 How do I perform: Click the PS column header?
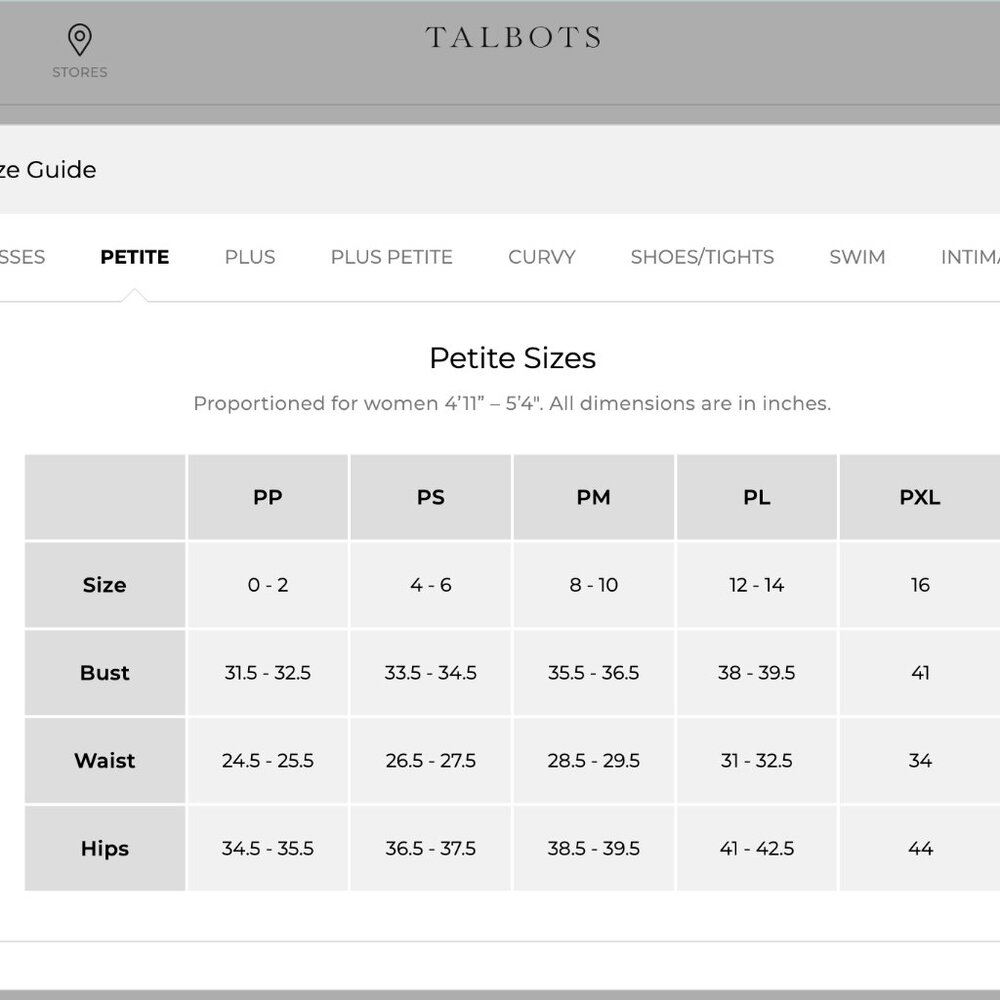[x=430, y=497]
